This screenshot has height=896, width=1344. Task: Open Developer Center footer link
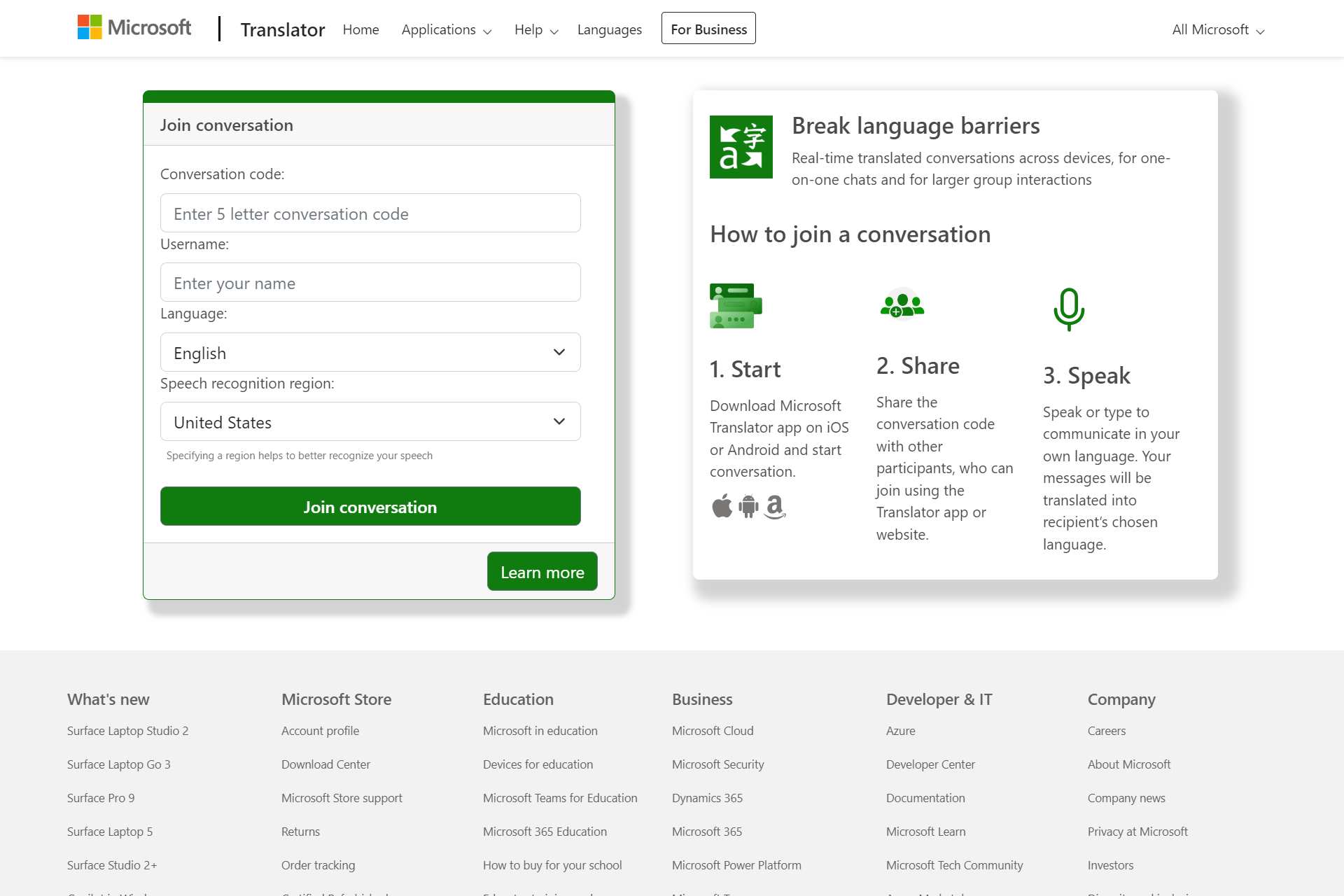[930, 764]
